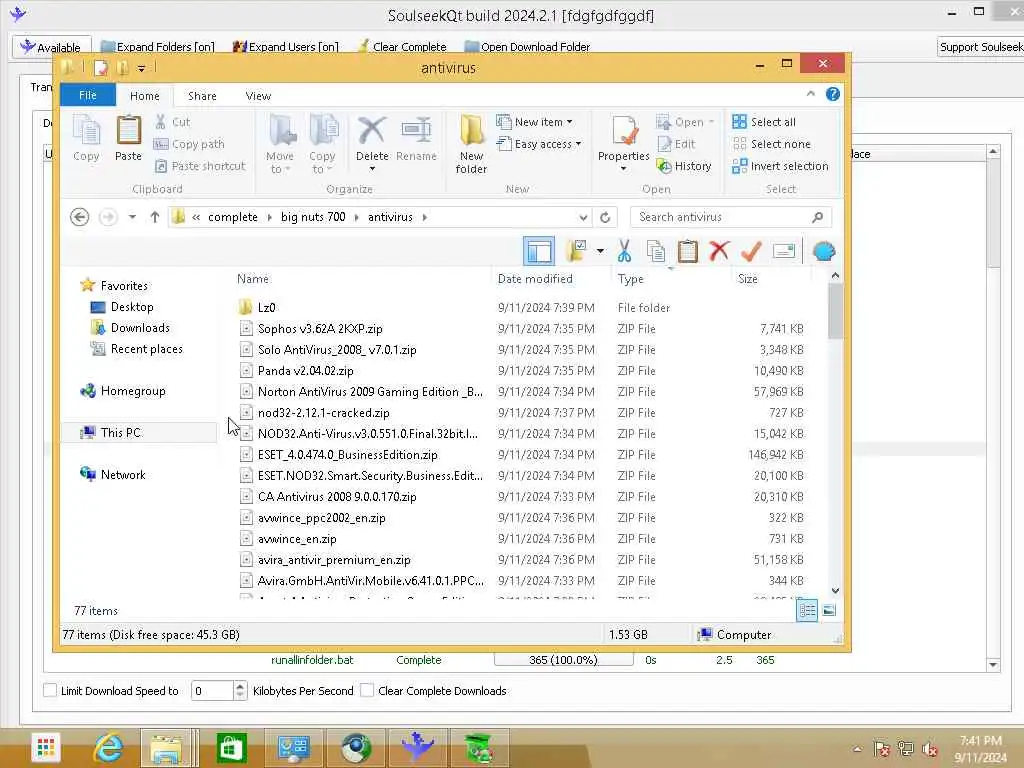Click the red X delete toolbar icon
The width and height of the screenshot is (1024, 768).
[719, 251]
